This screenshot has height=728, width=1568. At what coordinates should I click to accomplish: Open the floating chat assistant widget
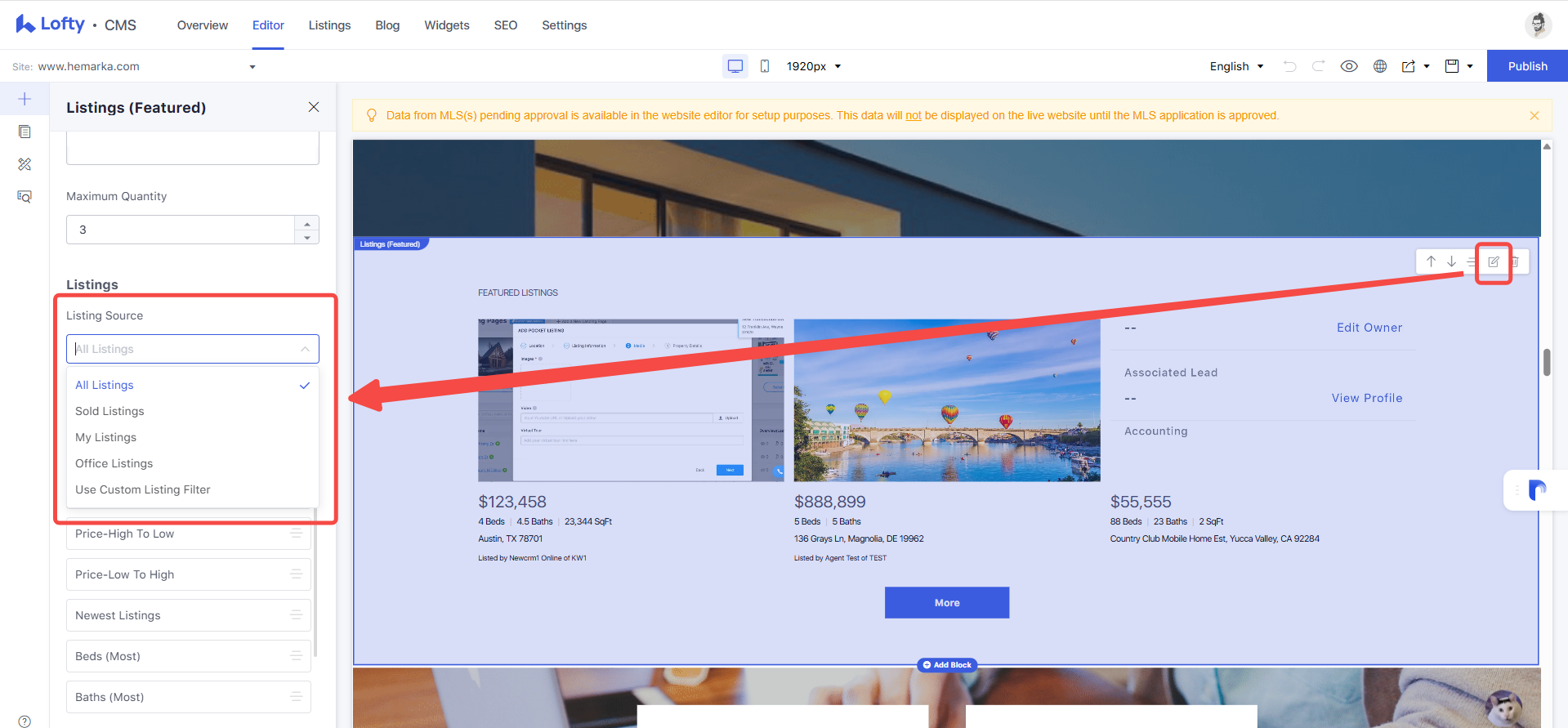(1537, 490)
